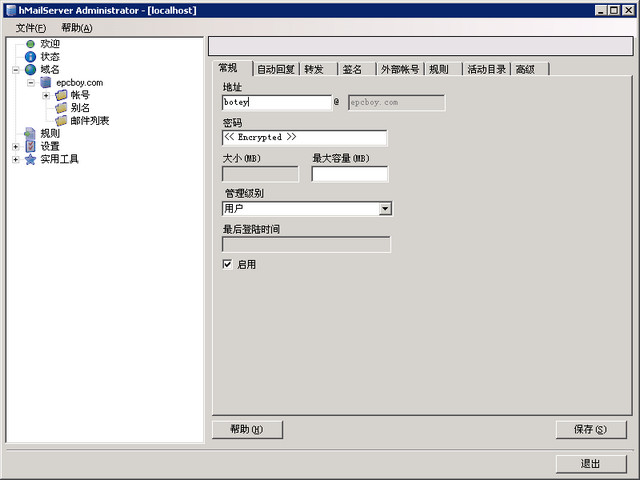
Task: Switch to the 外部帐号 tab
Action: point(400,69)
